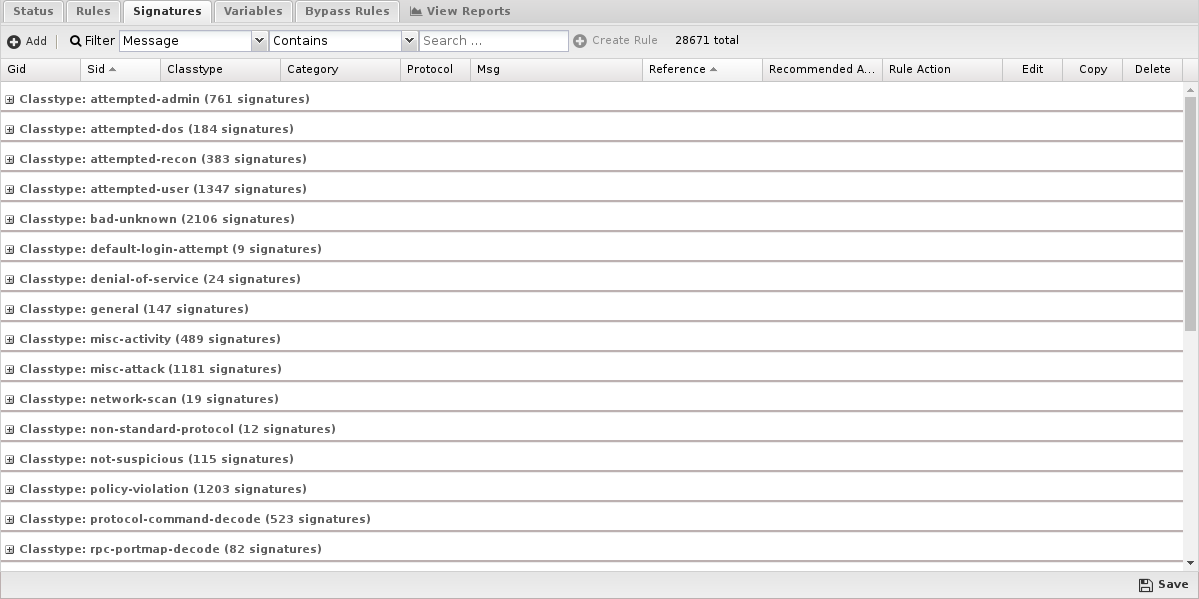Image resolution: width=1199 pixels, height=599 pixels.
Task: Expand the network-scan classtype group
Action: [10, 400]
